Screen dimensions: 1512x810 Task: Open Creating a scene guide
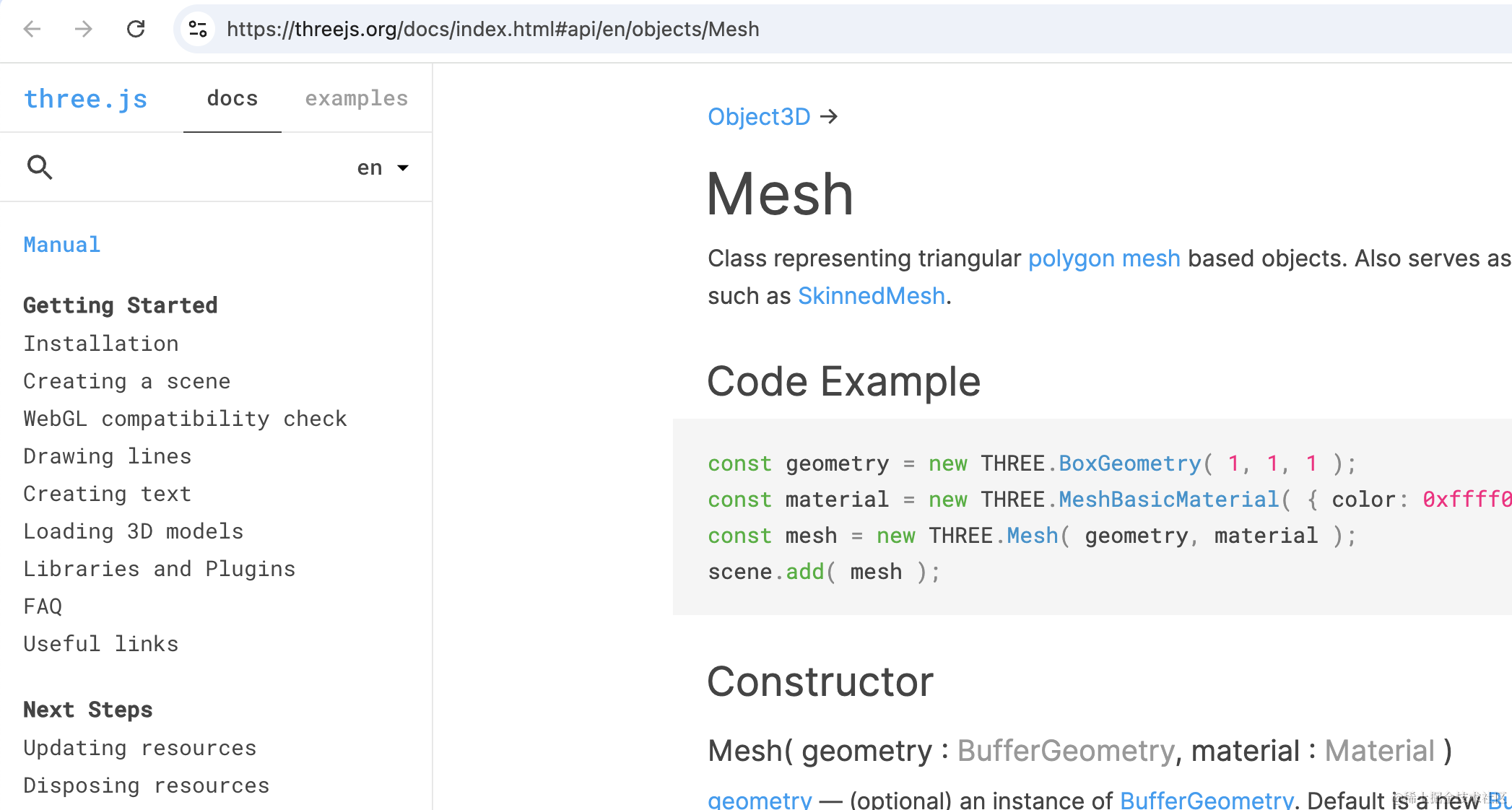[x=127, y=381]
